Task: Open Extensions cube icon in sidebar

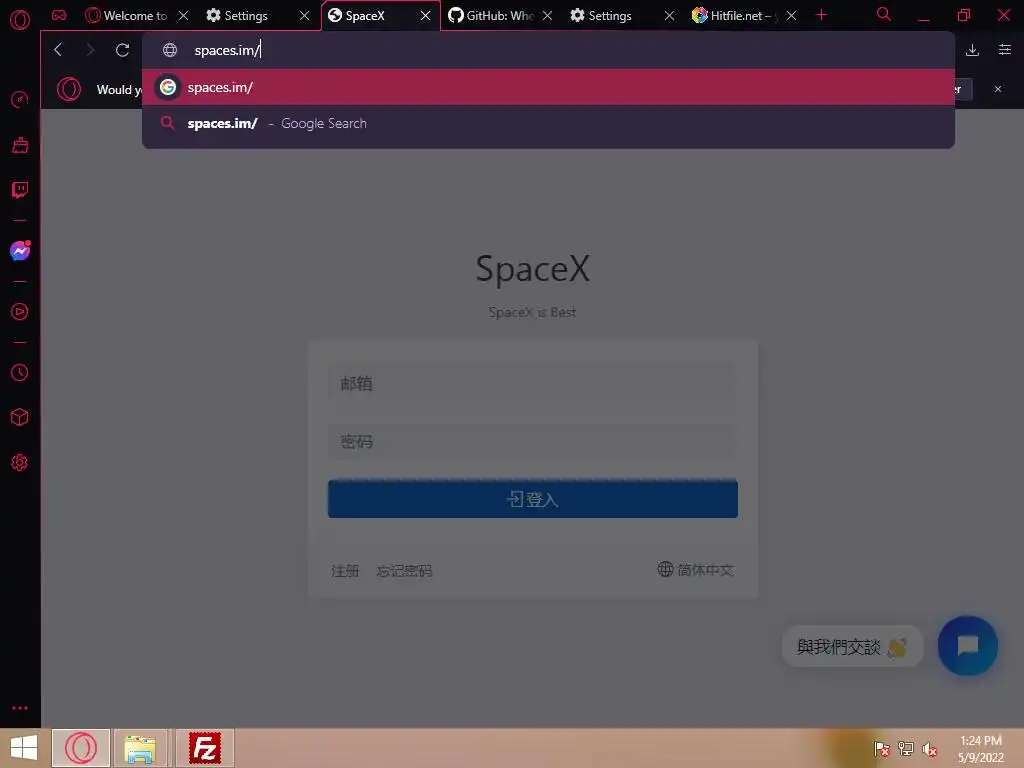Action: [x=20, y=417]
